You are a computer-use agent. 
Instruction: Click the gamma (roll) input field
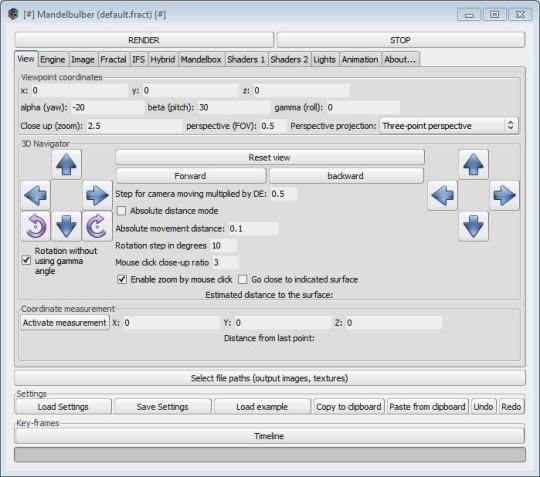pos(363,107)
